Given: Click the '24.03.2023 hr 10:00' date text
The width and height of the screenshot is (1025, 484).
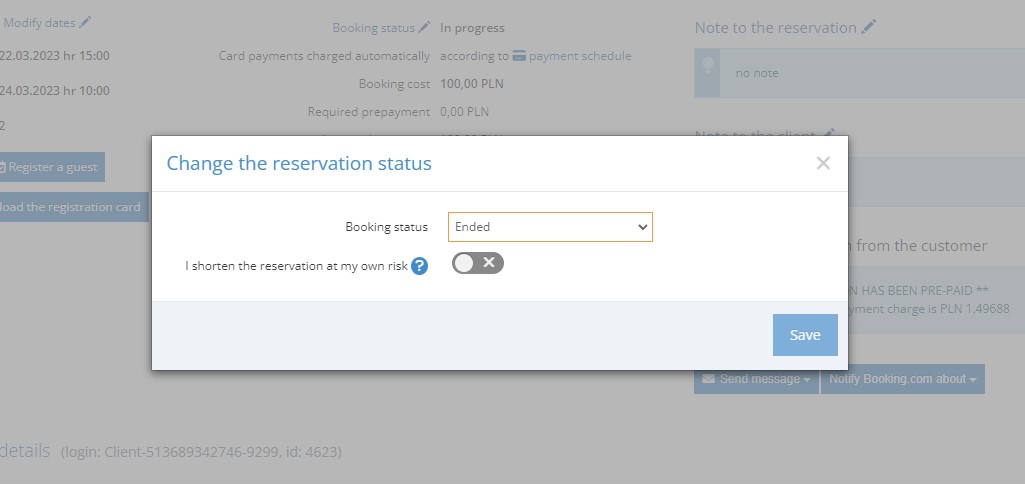Looking at the screenshot, I should [x=54, y=90].
